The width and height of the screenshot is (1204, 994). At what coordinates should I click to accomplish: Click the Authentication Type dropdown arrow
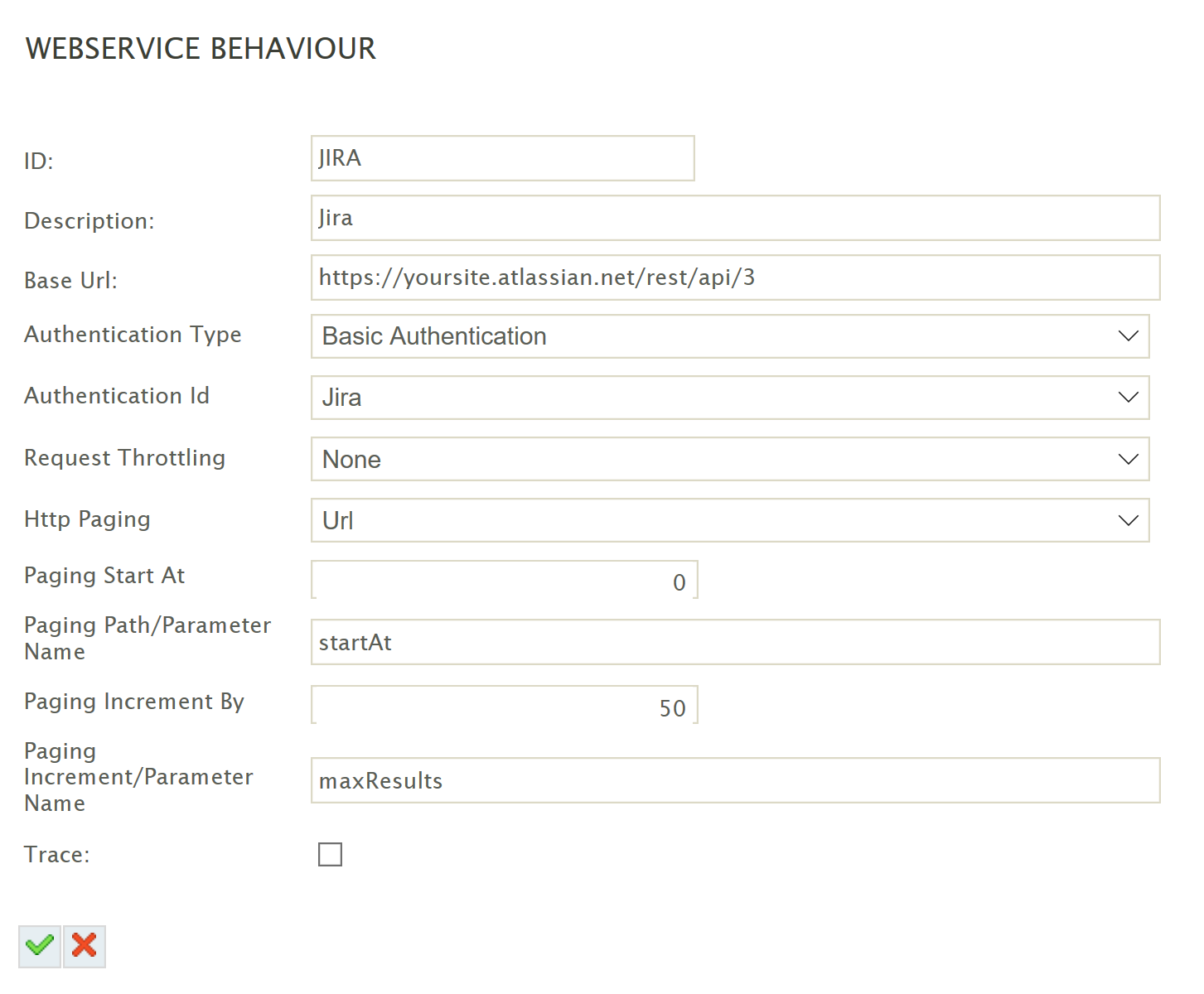pos(1128,336)
